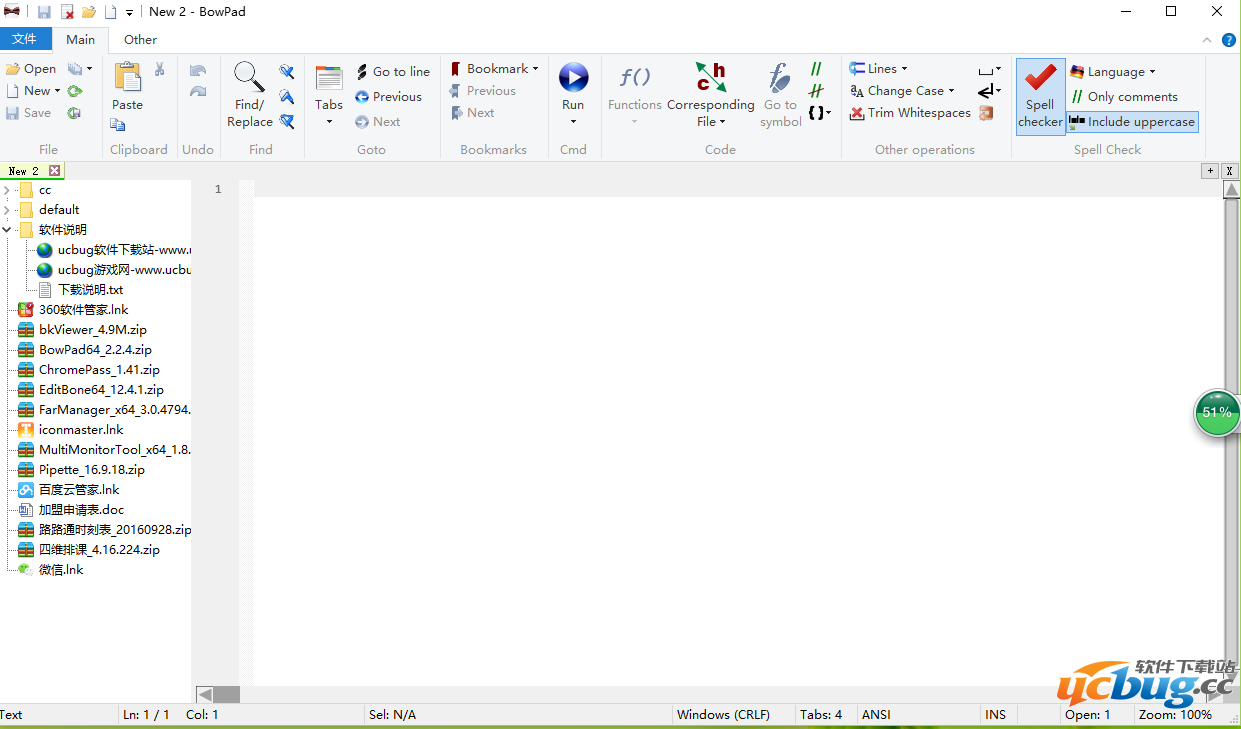1241x729 pixels.
Task: Click the Previous goto button
Action: (388, 97)
